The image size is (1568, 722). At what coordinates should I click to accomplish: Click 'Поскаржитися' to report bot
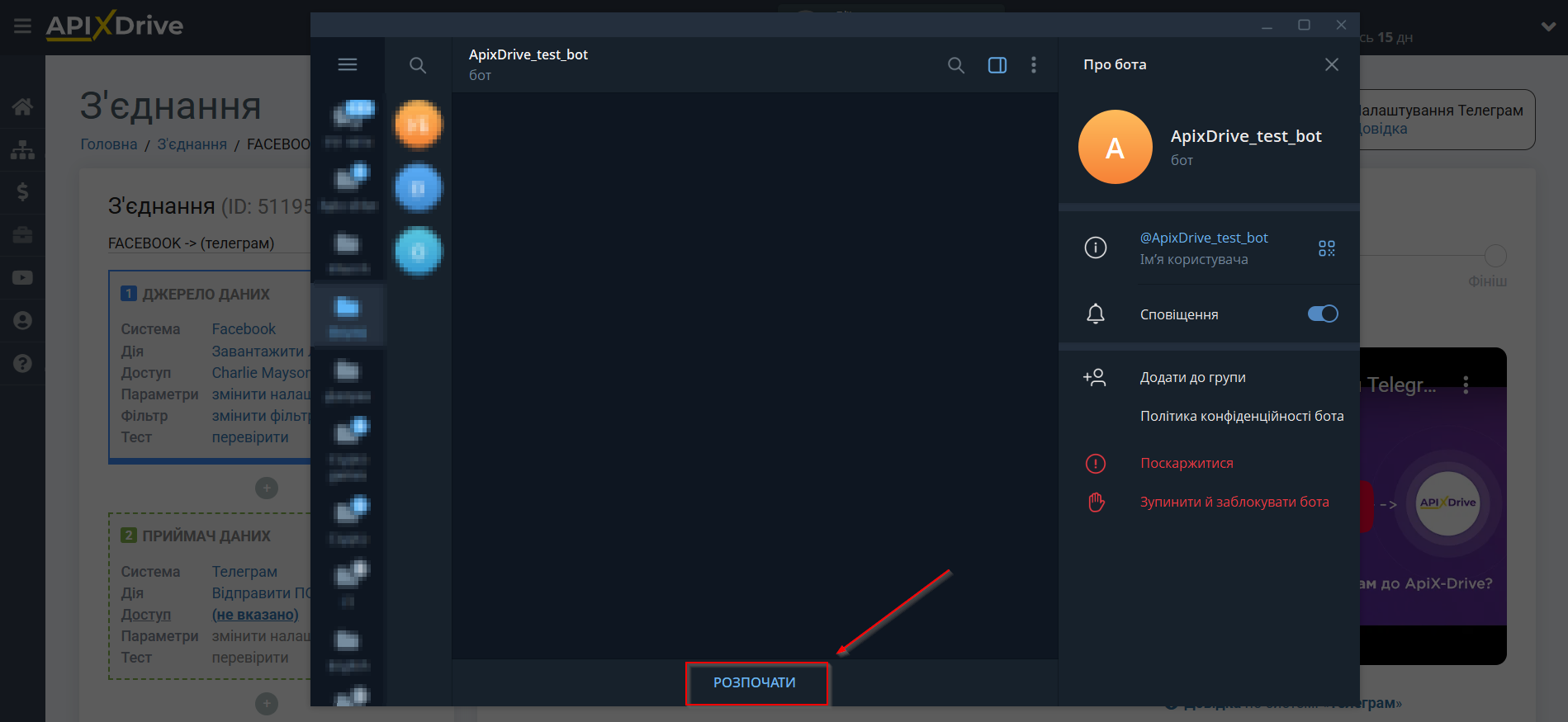click(1187, 463)
